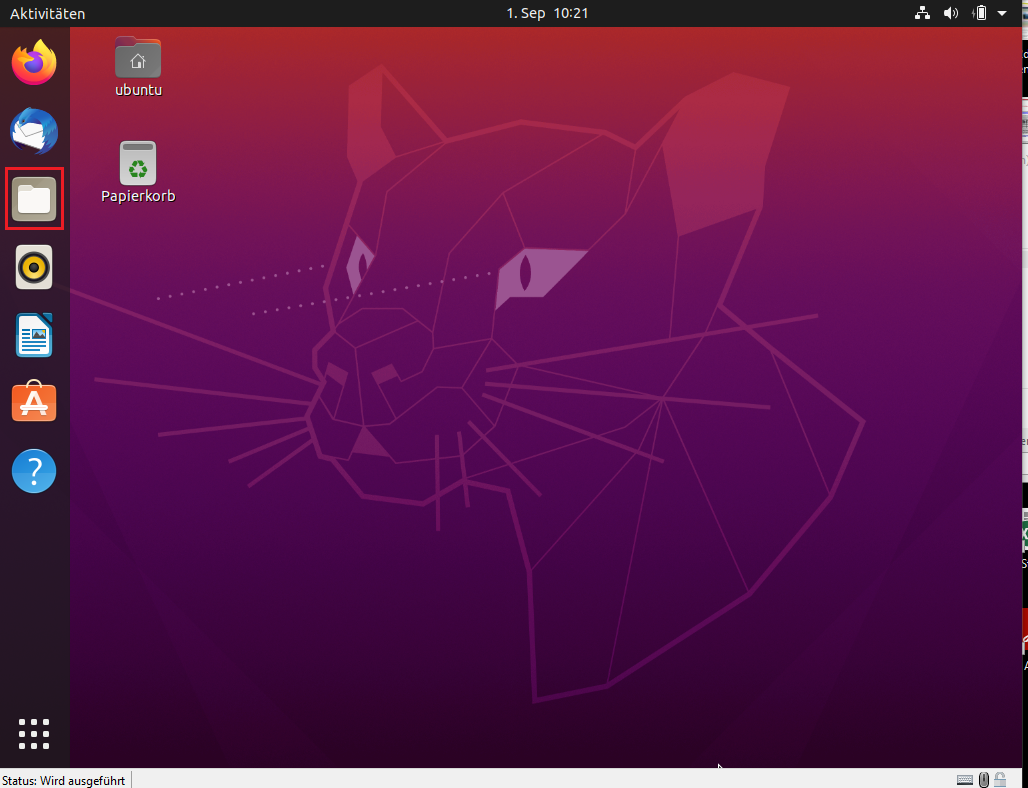Show all applications grid
This screenshot has height=788, width=1028.
pos(34,734)
